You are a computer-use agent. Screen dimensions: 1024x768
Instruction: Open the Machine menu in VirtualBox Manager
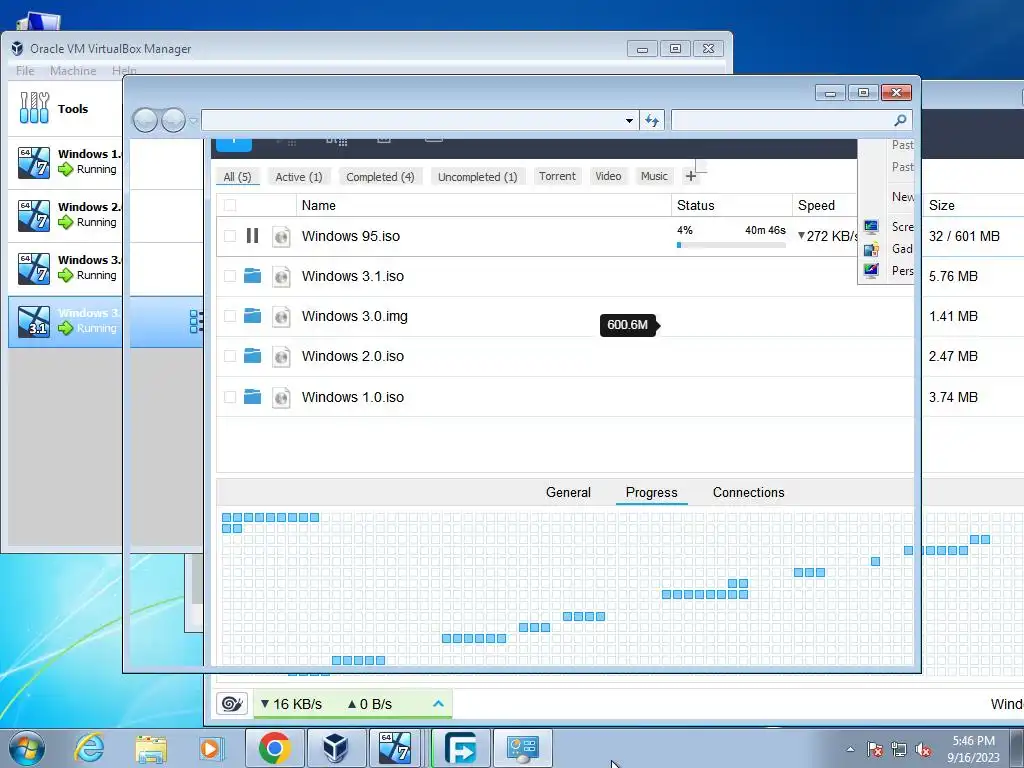point(73,71)
